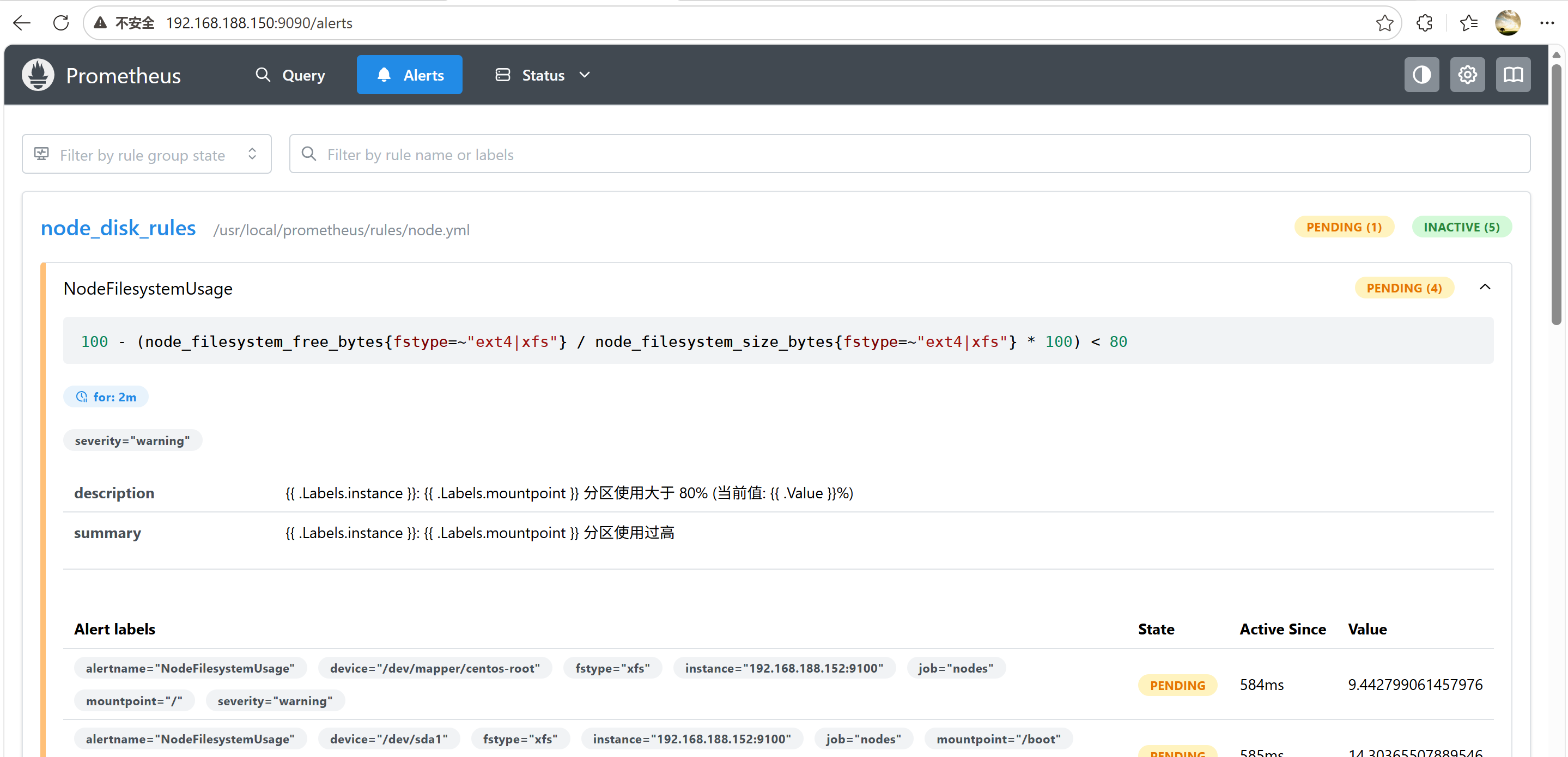Viewport: 1568px width, 757px height.
Task: Select the Alerts tab
Action: 410,75
